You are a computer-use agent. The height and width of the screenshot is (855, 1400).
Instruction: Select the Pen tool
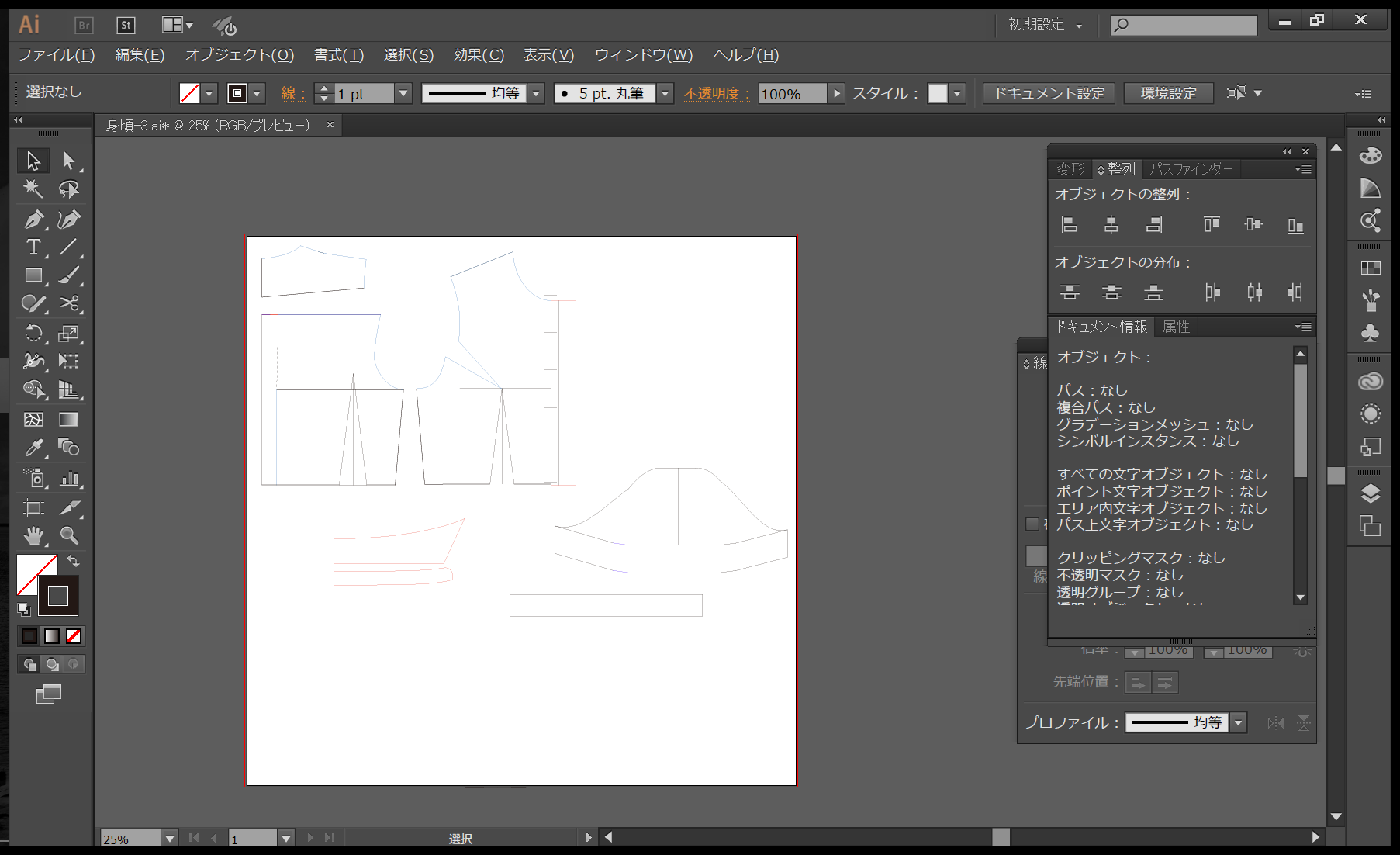pos(33,220)
